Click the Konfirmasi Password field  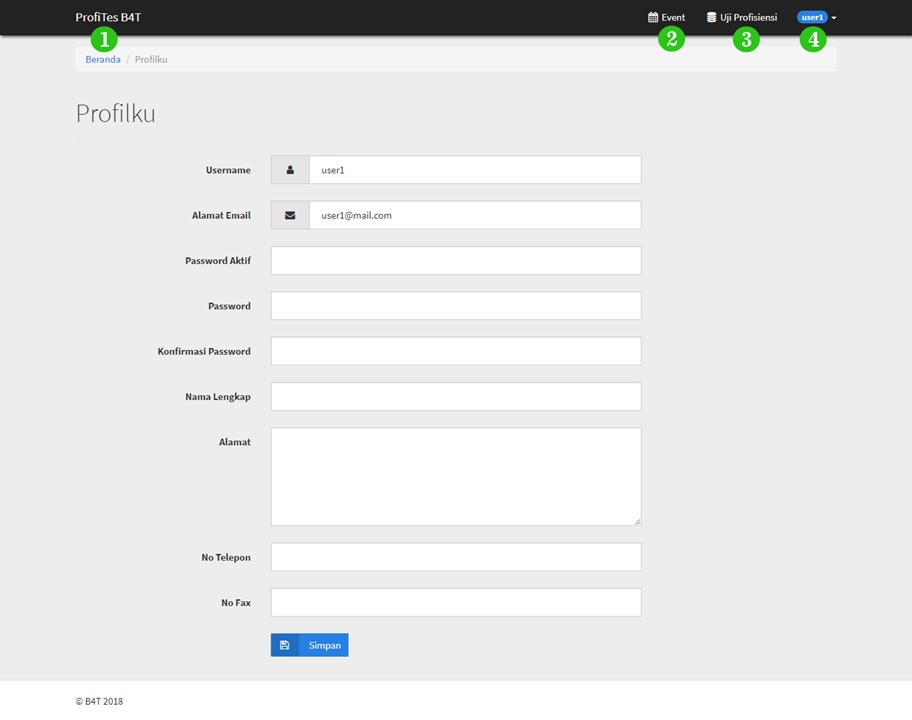[455, 351]
